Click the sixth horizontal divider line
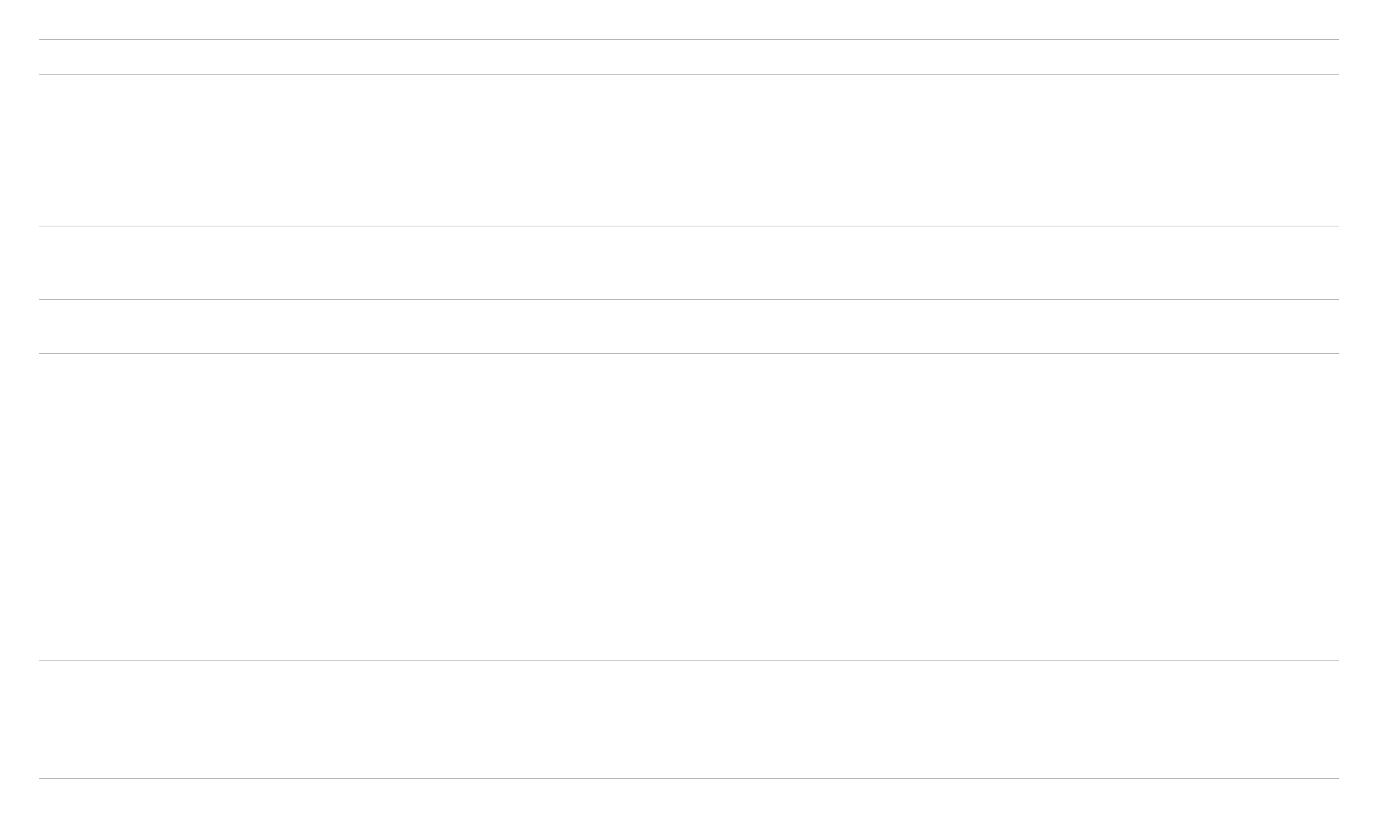 (x=688, y=660)
